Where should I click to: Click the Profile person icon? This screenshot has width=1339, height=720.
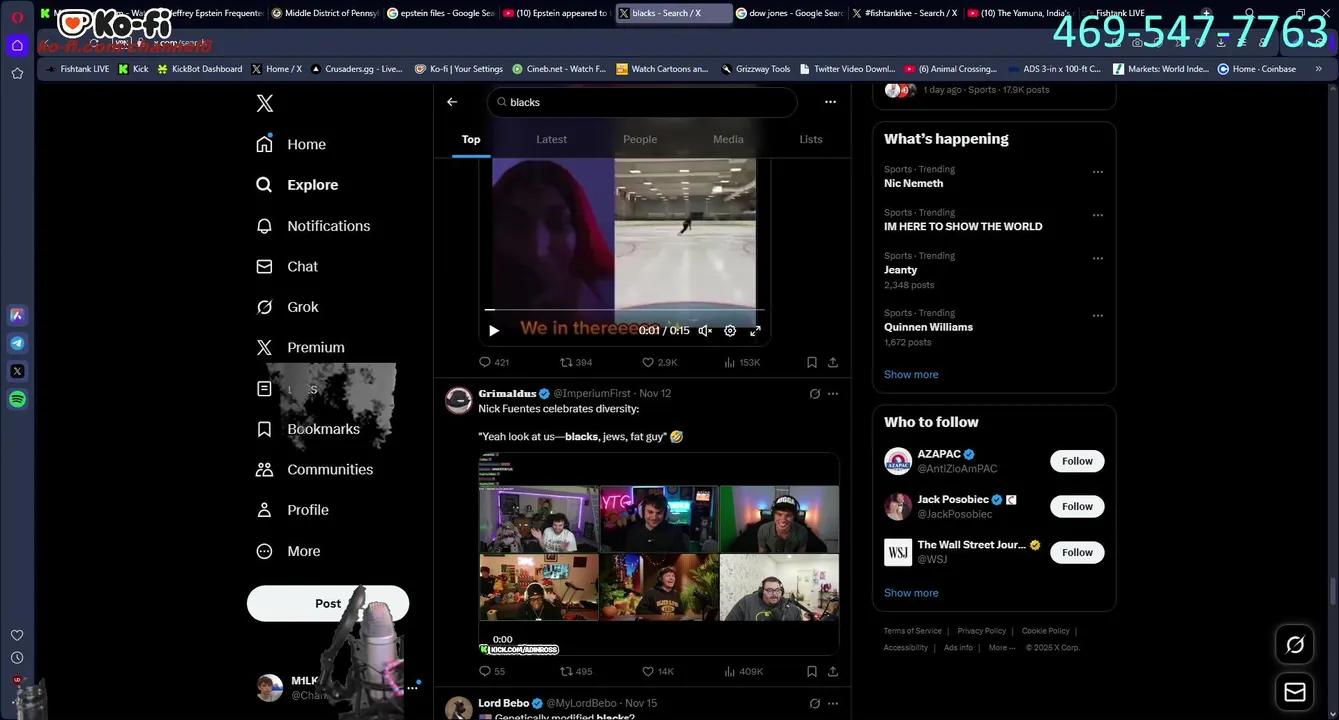(x=264, y=510)
